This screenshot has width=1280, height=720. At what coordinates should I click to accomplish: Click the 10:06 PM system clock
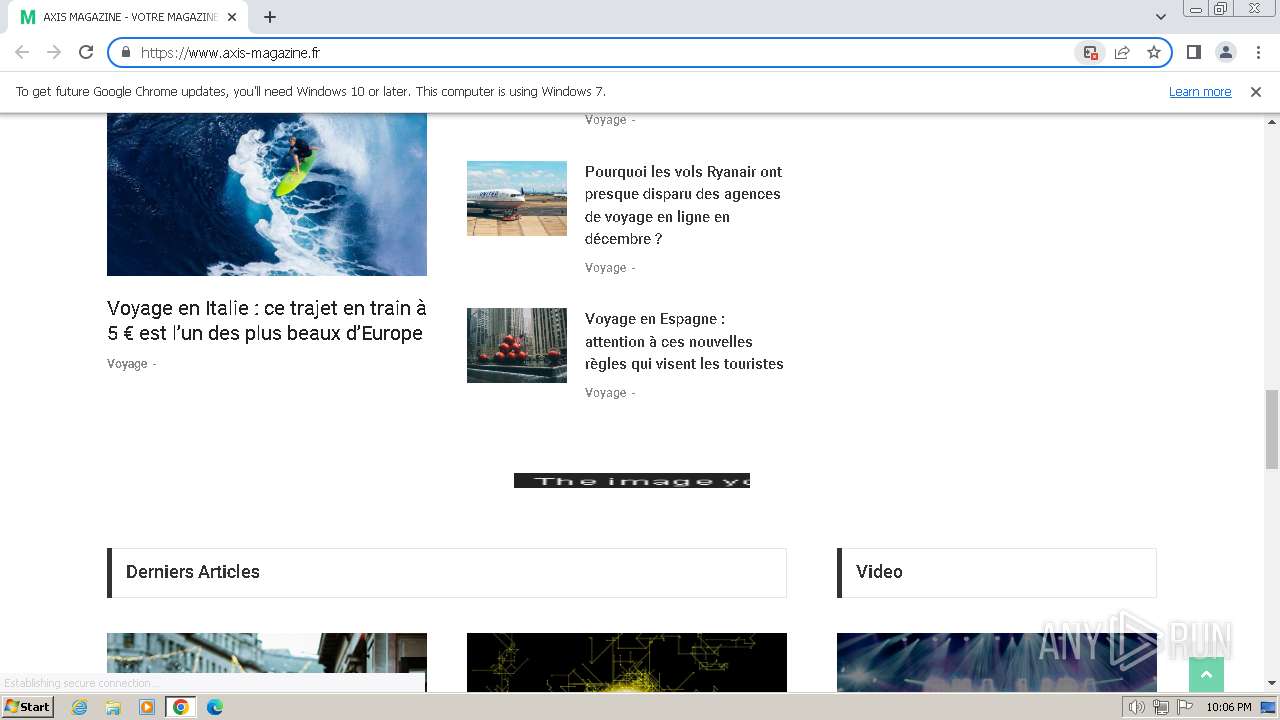[x=1229, y=707]
